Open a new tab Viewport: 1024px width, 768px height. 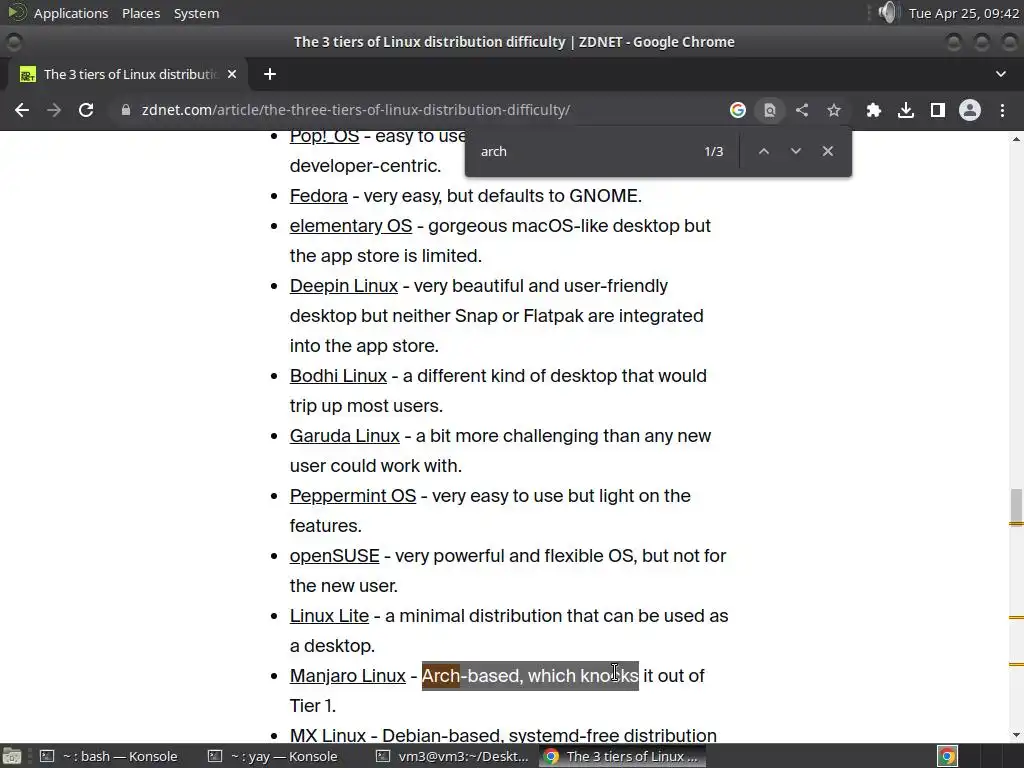pyautogui.click(x=270, y=74)
